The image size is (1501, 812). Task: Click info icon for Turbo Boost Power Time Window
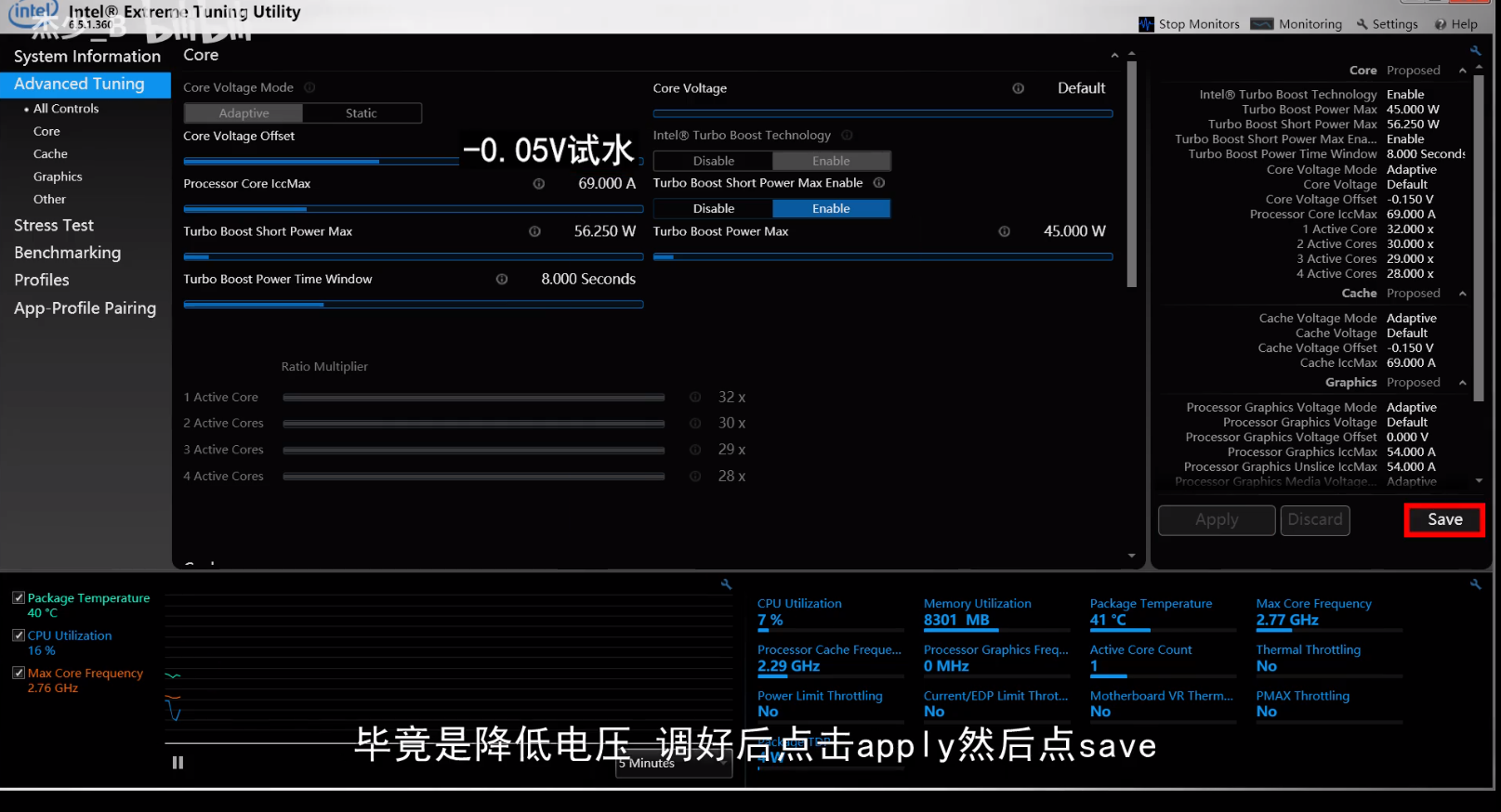tap(501, 279)
